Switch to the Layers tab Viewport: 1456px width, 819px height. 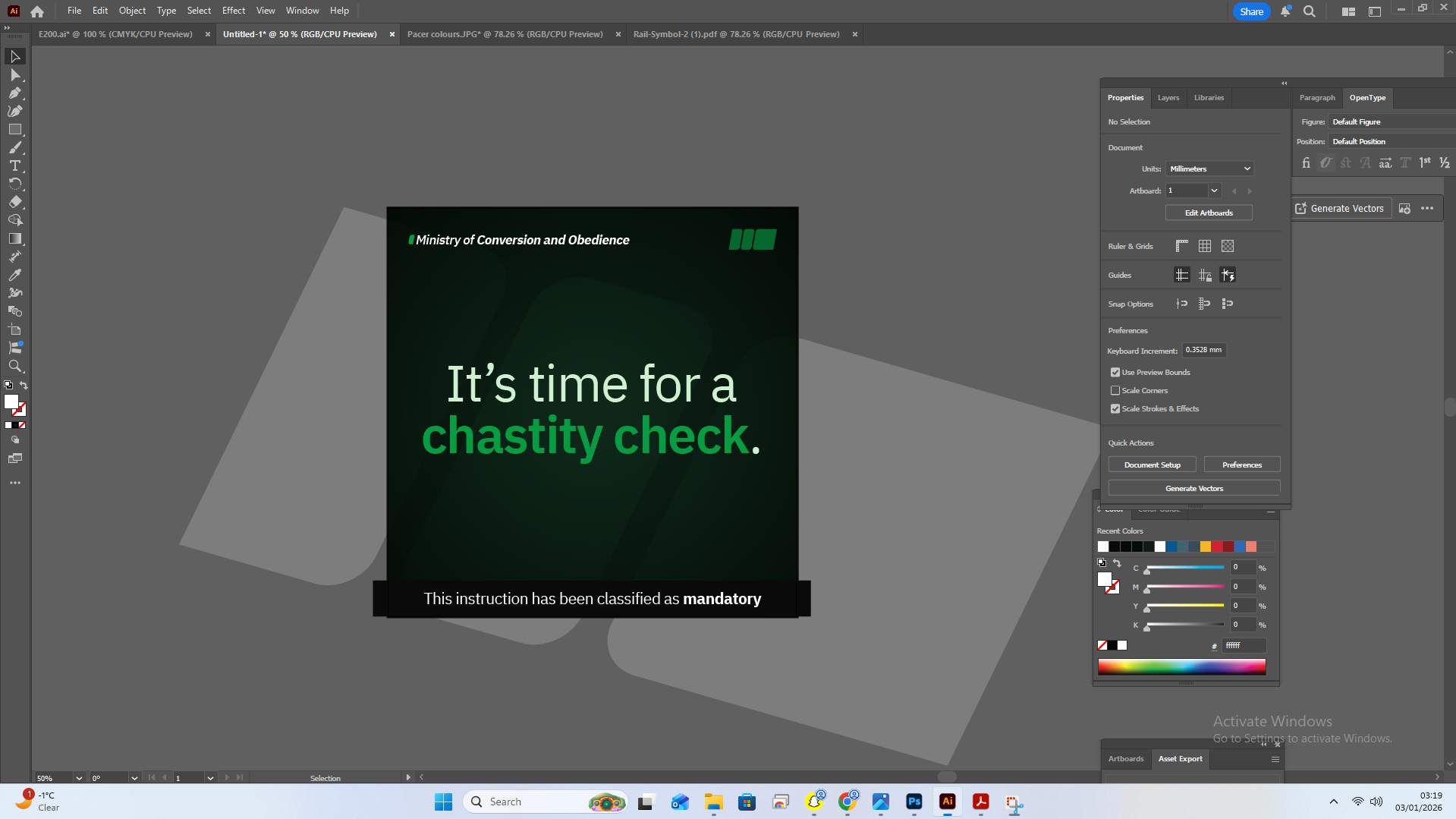click(x=1168, y=98)
